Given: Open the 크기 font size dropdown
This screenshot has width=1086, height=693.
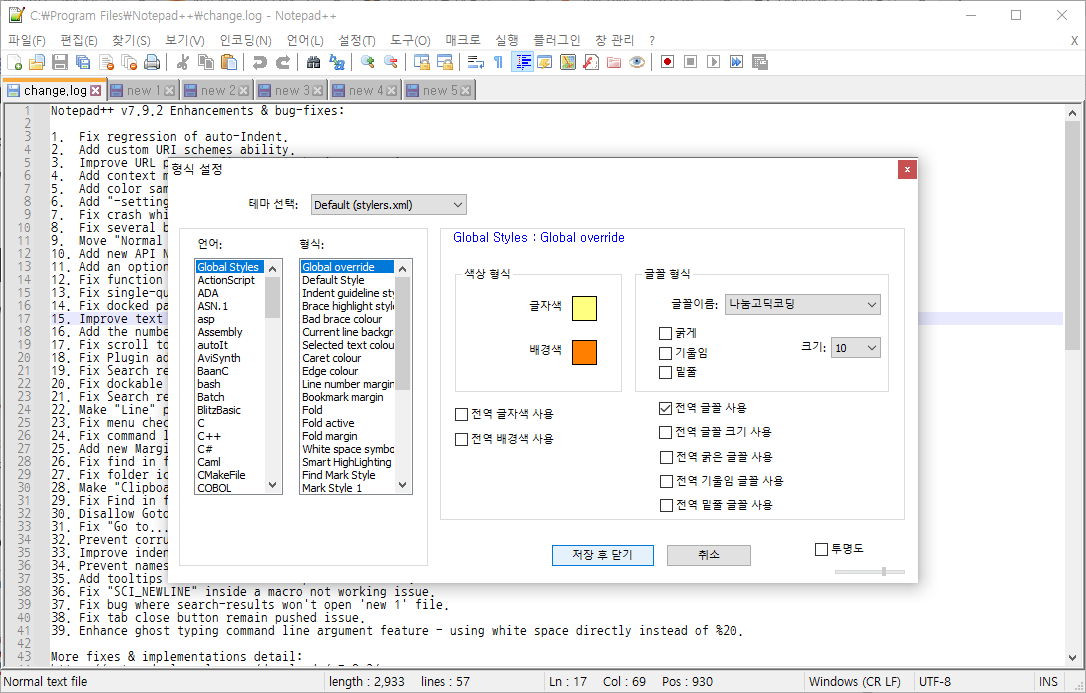Looking at the screenshot, I should coord(856,348).
